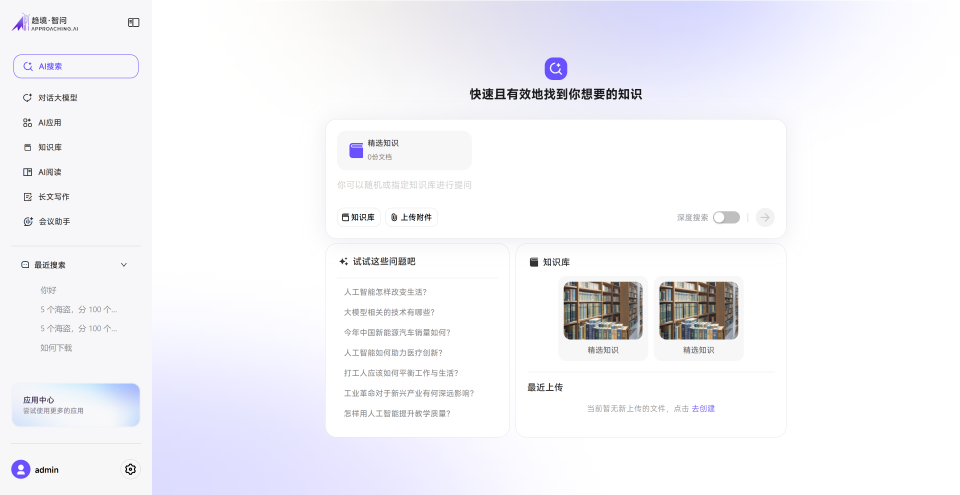Collapse the 最近搜索 chevron
Image resolution: width=960 pixels, height=495 pixels.
pos(124,265)
